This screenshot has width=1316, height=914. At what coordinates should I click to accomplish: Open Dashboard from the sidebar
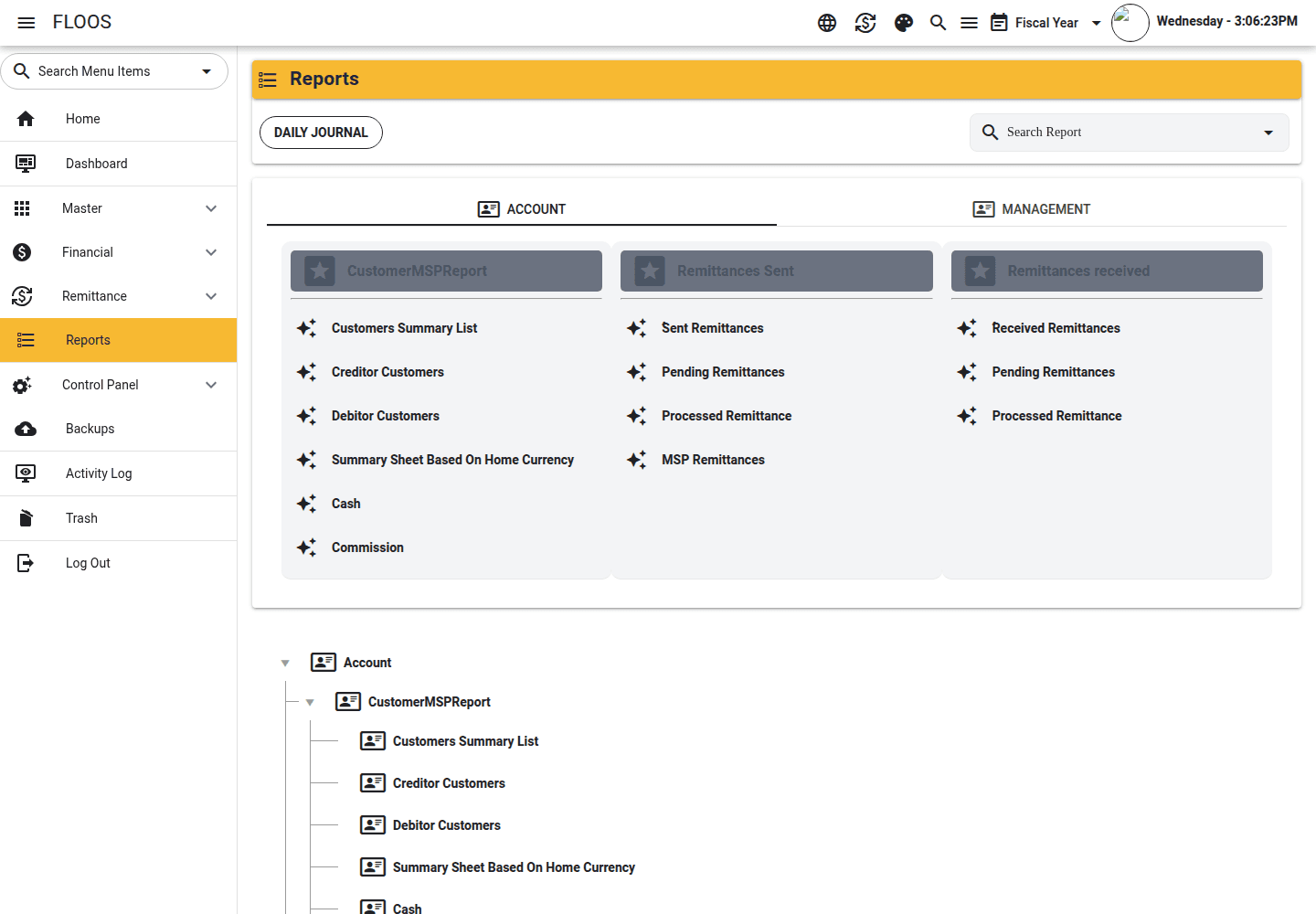pos(119,164)
